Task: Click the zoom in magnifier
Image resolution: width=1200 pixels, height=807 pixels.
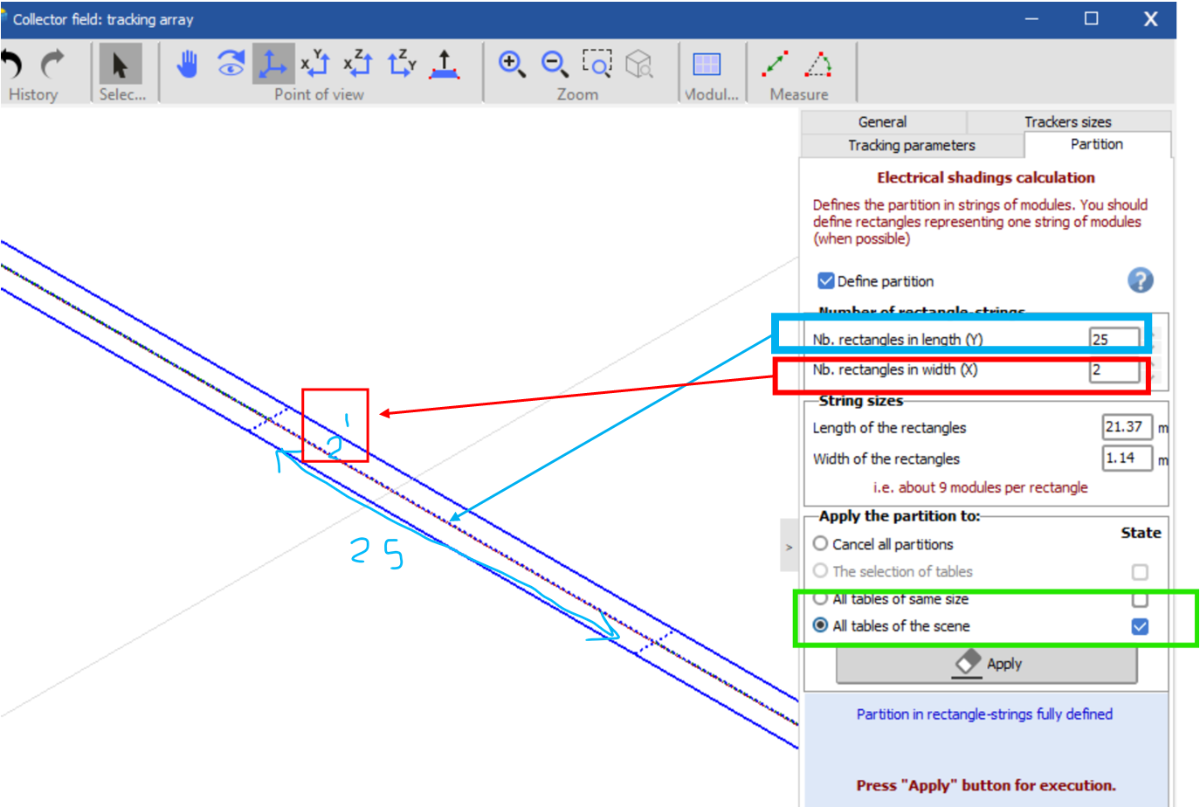Action: [x=512, y=65]
